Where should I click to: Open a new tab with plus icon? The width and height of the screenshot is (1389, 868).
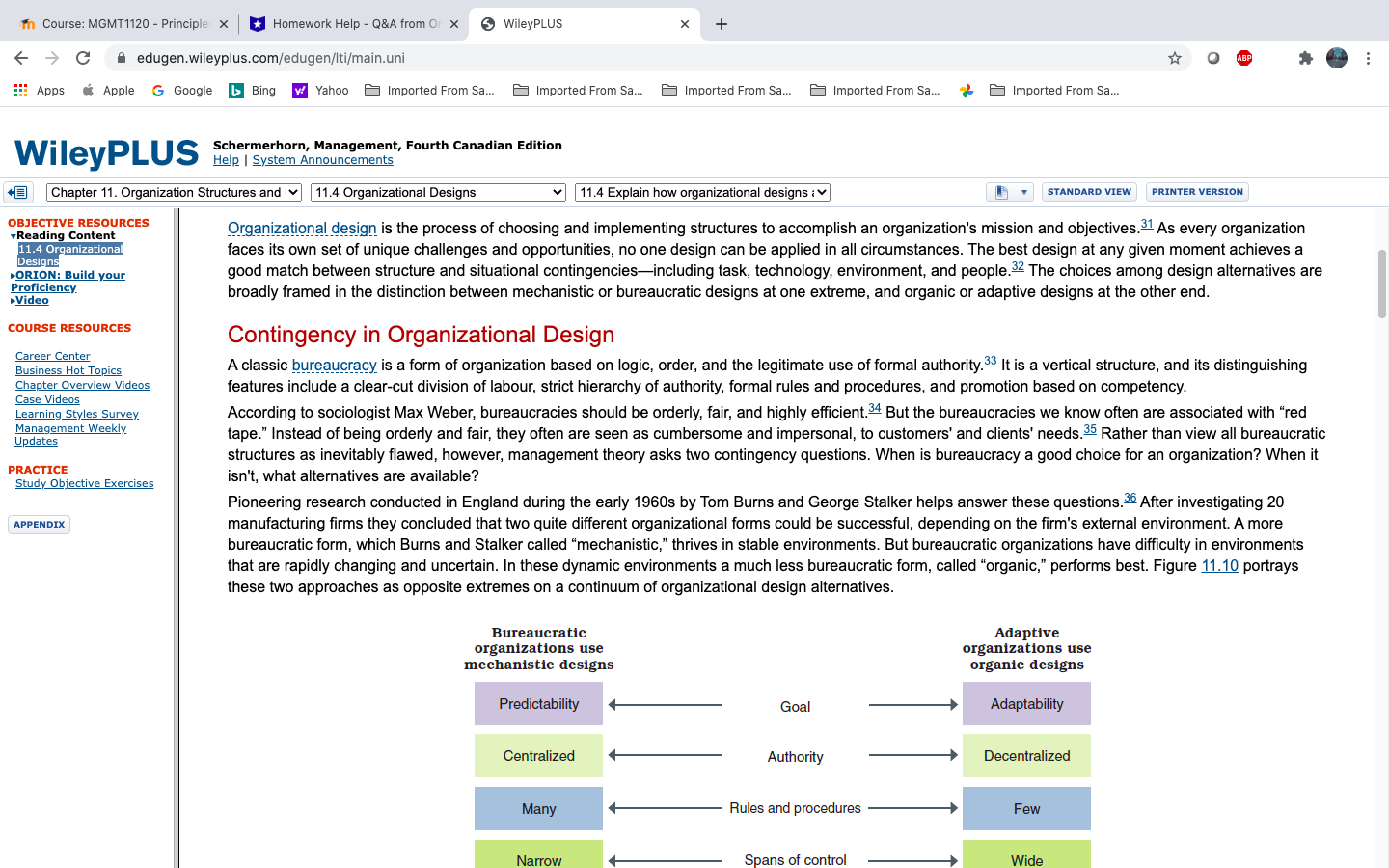722,24
